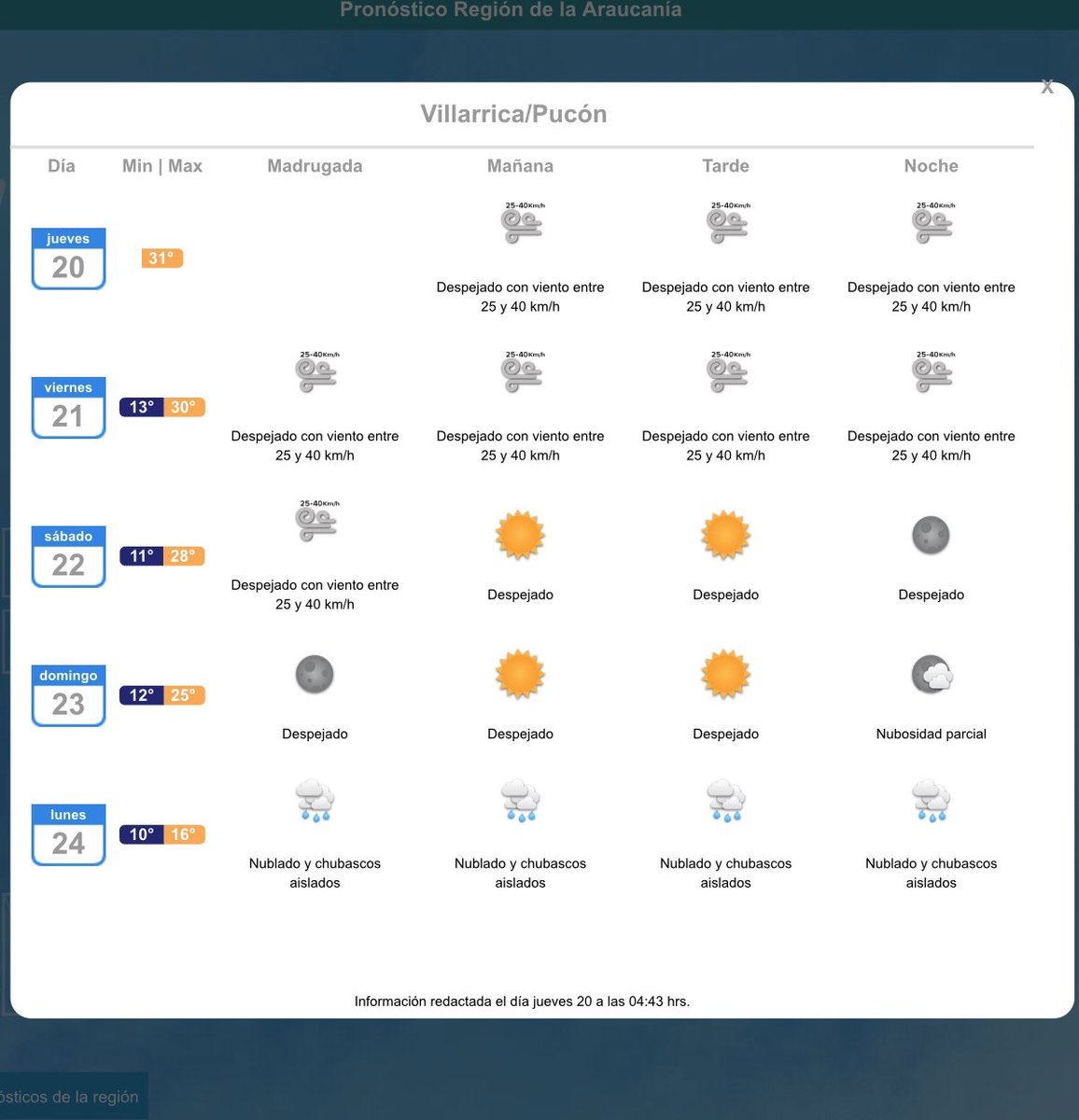Click Saturday night moon icon
Image resolution: width=1079 pixels, height=1120 pixels.
[x=931, y=535]
